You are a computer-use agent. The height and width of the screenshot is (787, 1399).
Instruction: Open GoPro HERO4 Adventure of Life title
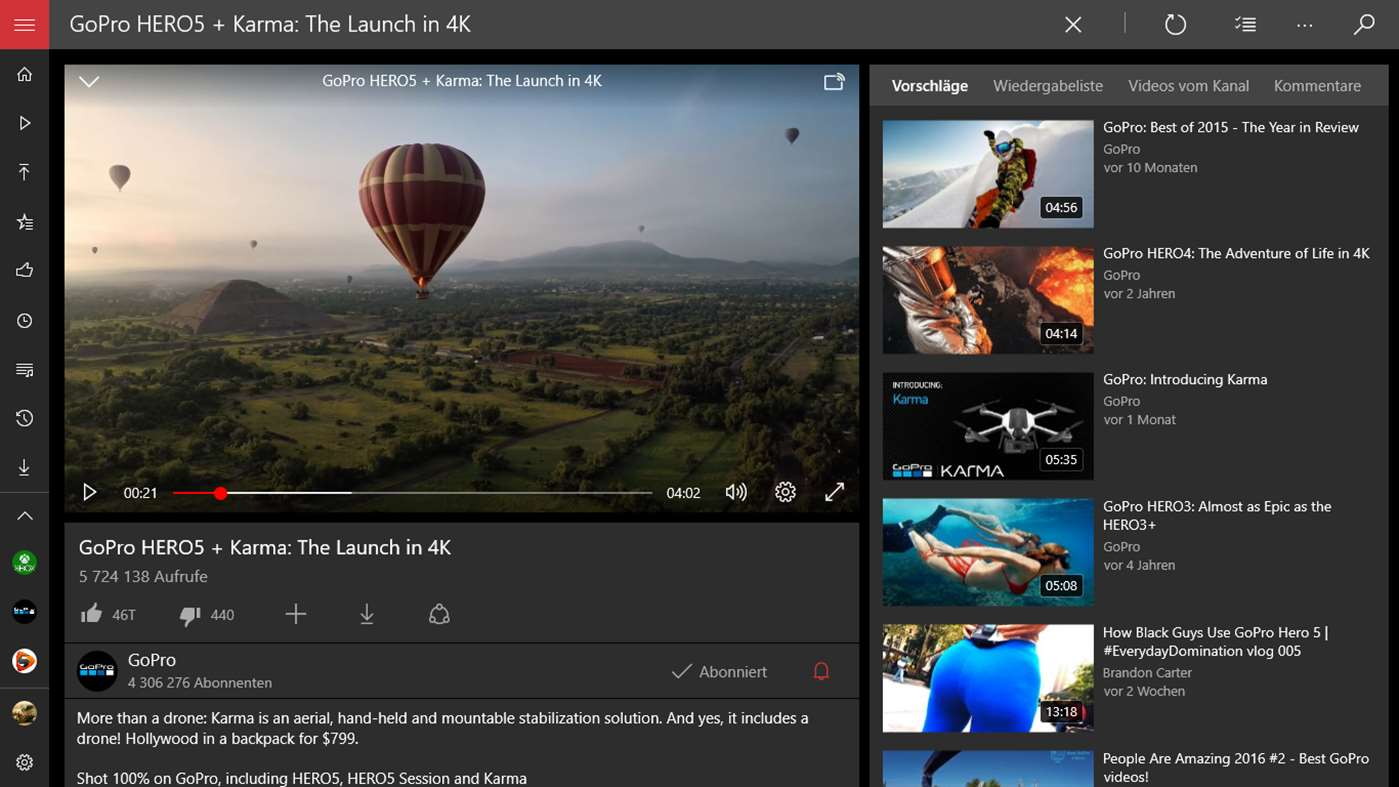[x=1236, y=253]
